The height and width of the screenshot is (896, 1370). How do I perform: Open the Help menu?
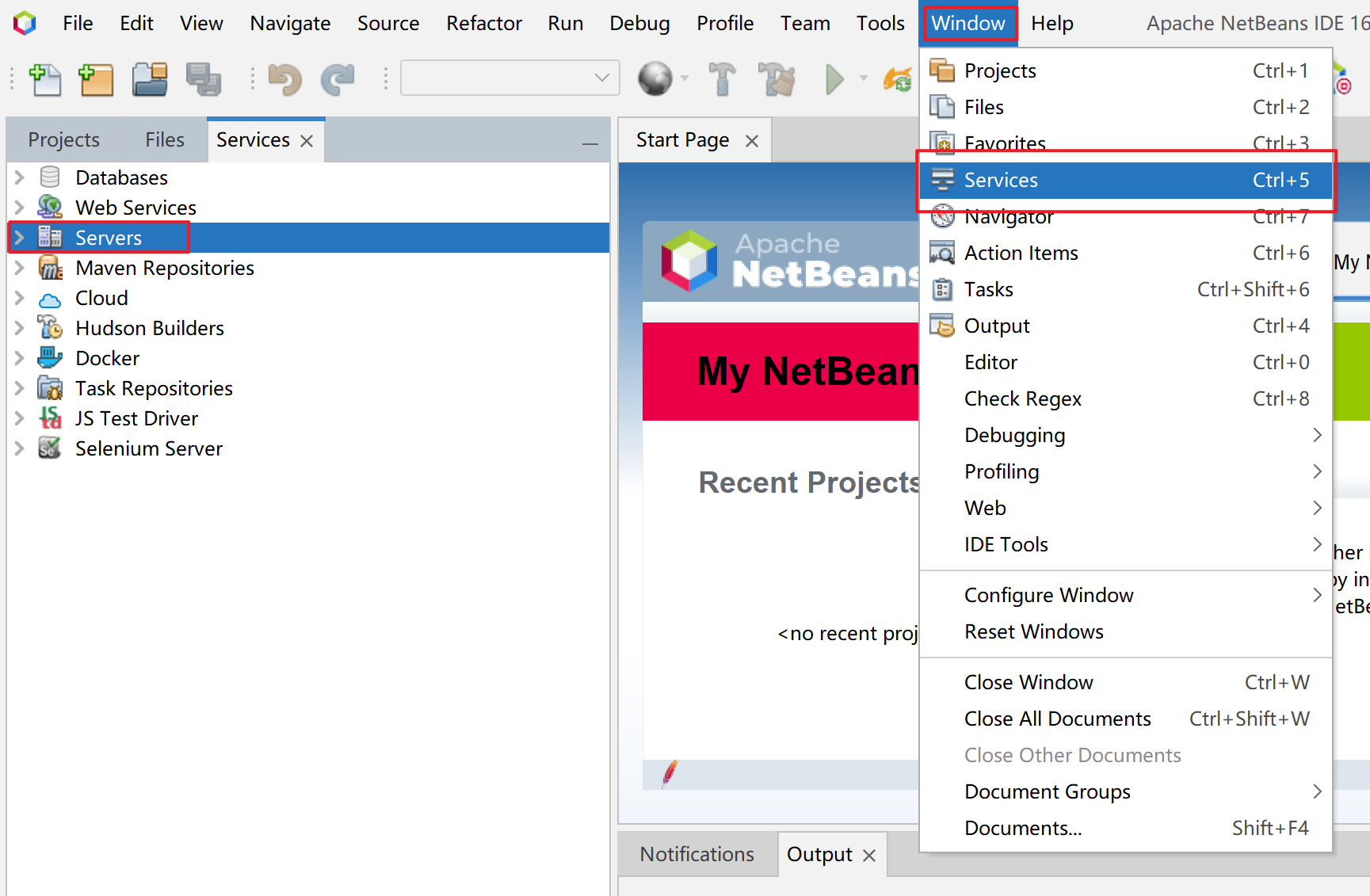pyautogui.click(x=1052, y=24)
